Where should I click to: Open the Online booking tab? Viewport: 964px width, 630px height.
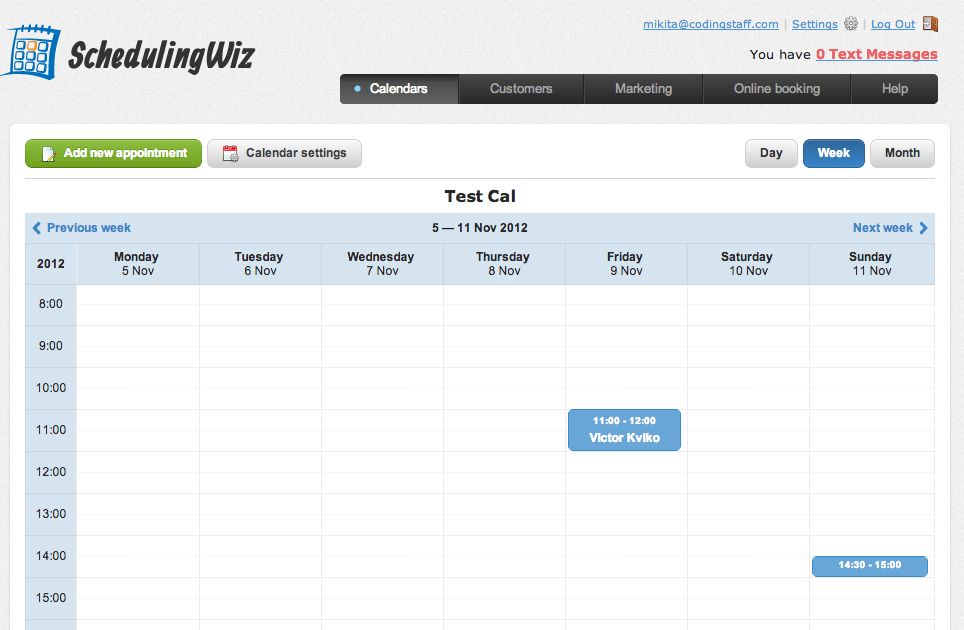777,88
